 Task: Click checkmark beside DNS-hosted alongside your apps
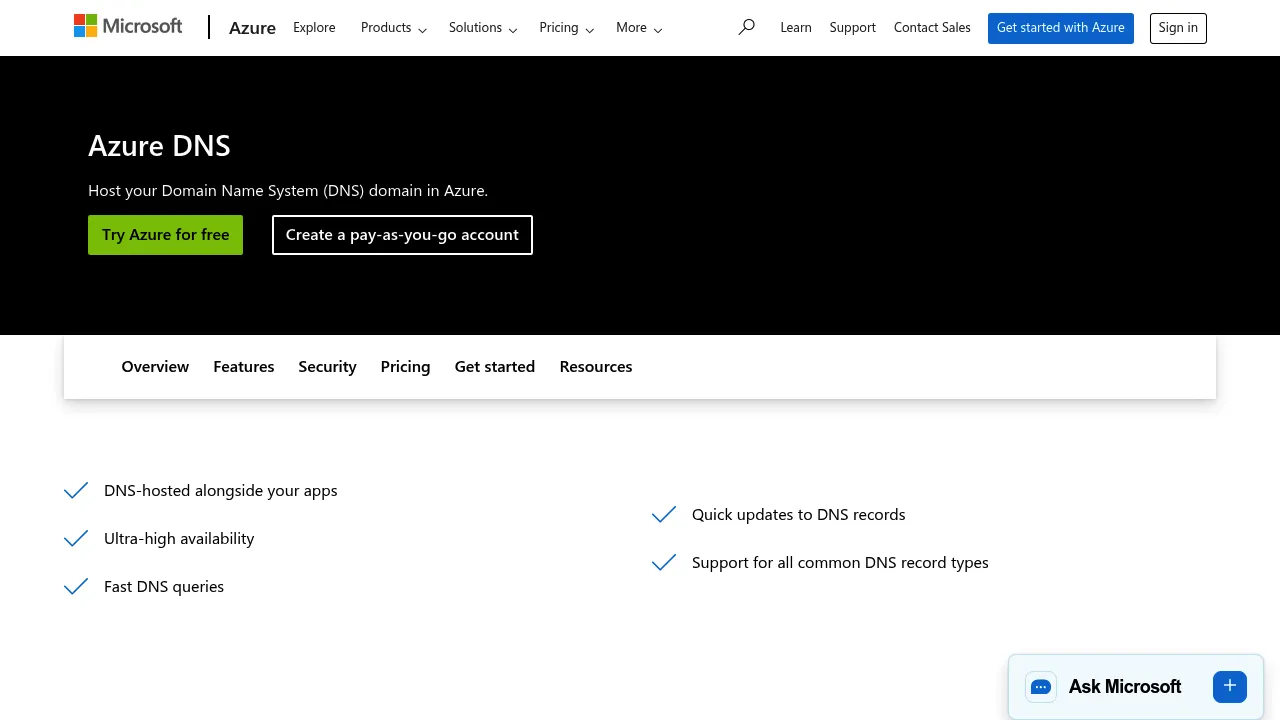point(76,490)
